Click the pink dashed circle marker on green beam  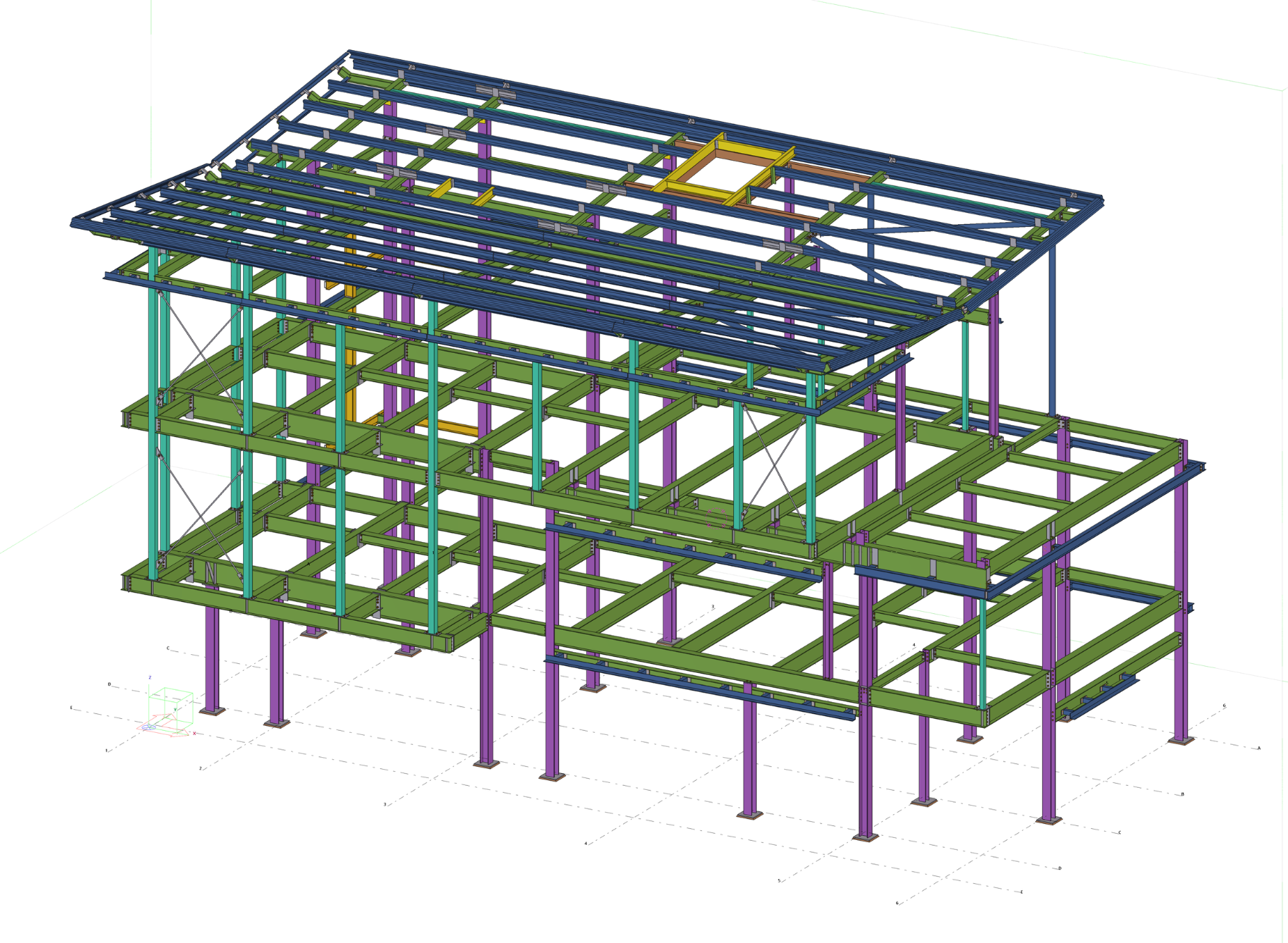coord(717,518)
